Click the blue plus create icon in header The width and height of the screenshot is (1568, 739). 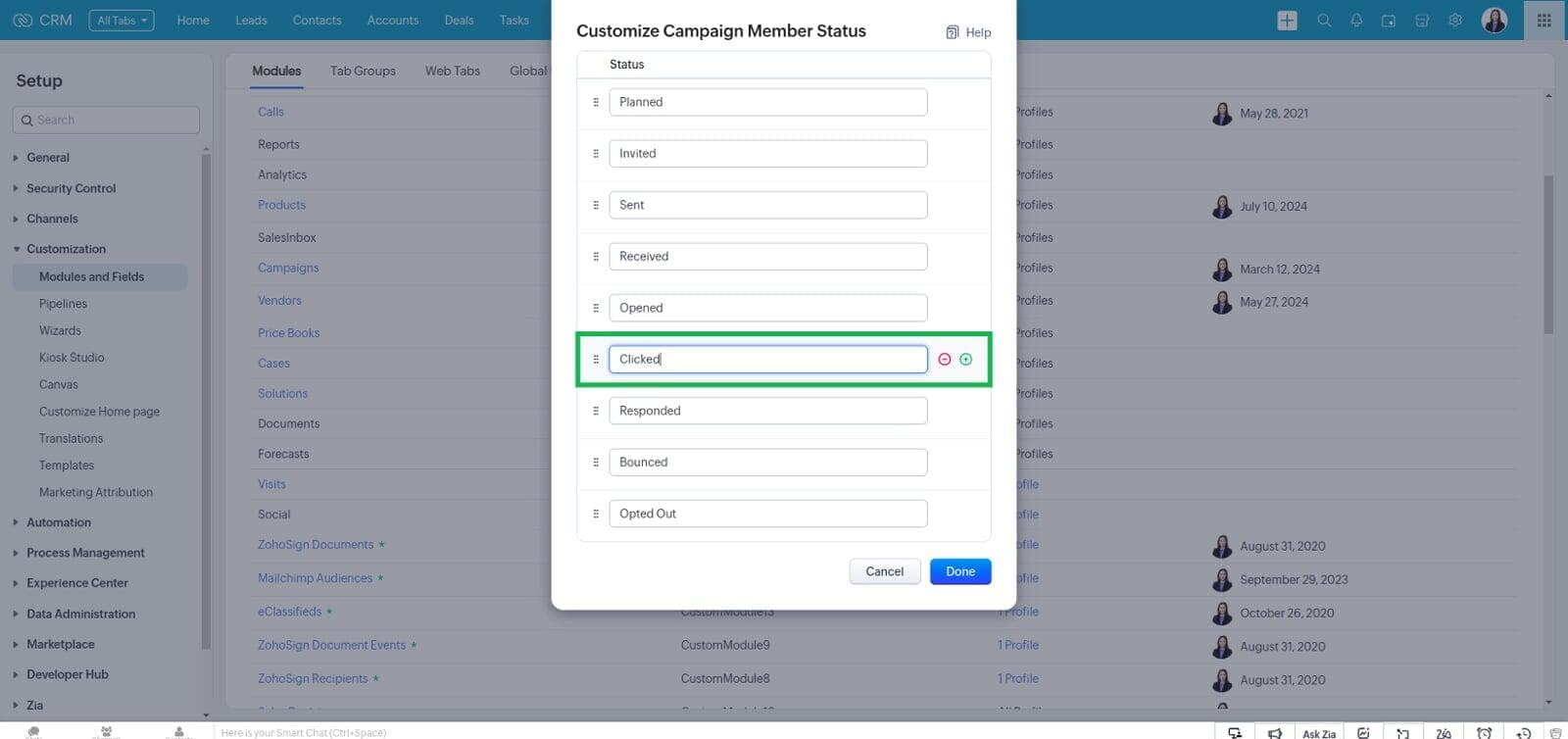(1288, 21)
